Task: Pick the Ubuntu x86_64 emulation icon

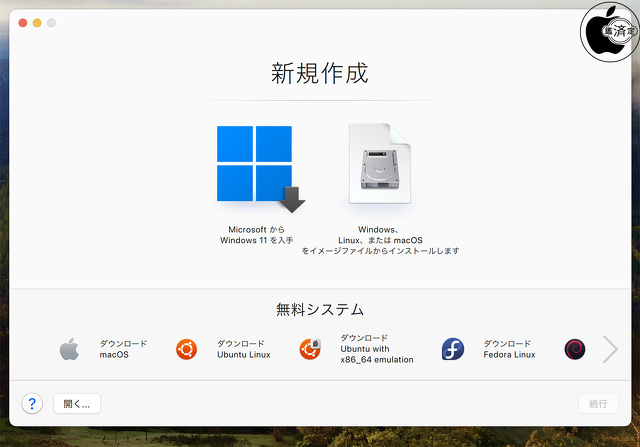Action: click(x=310, y=349)
